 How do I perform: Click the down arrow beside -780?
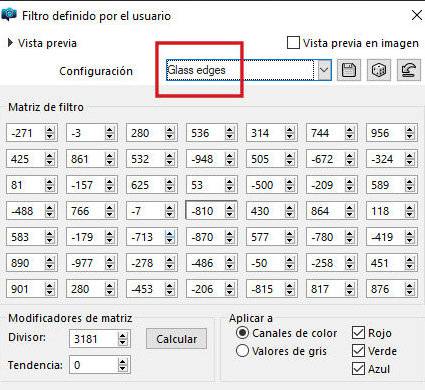(x=350, y=240)
